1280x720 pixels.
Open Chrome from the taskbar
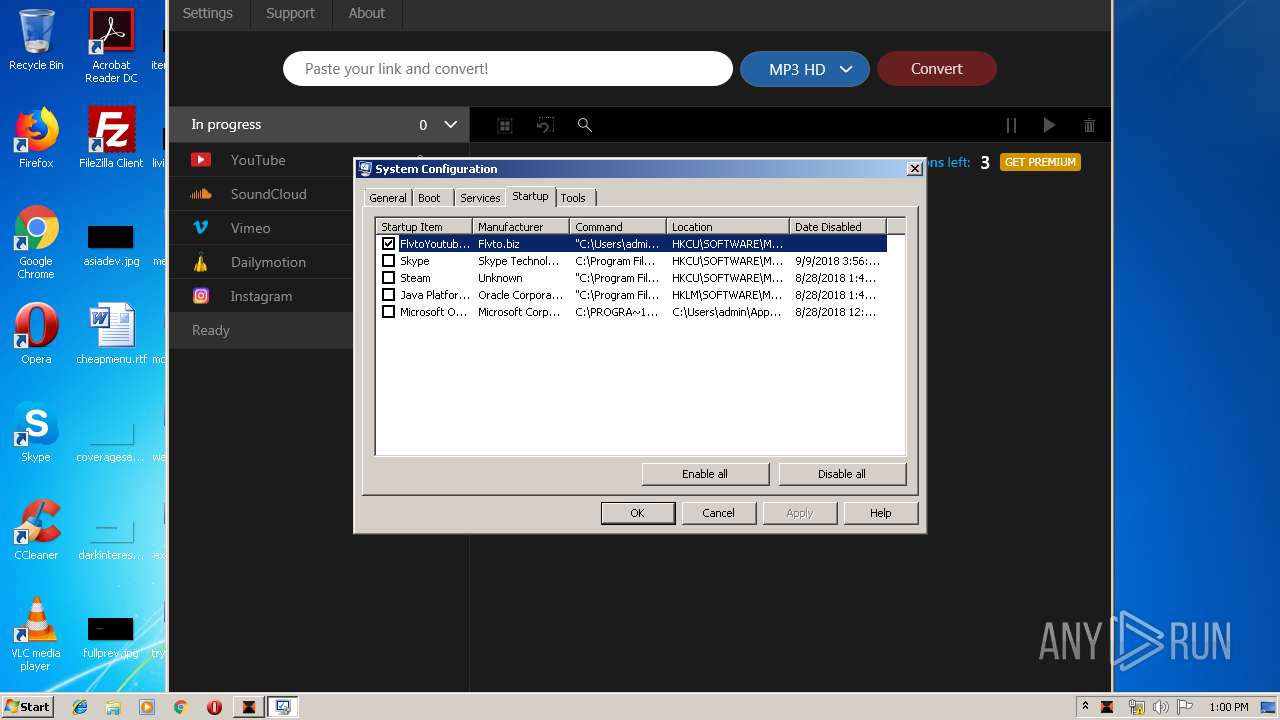[x=180, y=707]
